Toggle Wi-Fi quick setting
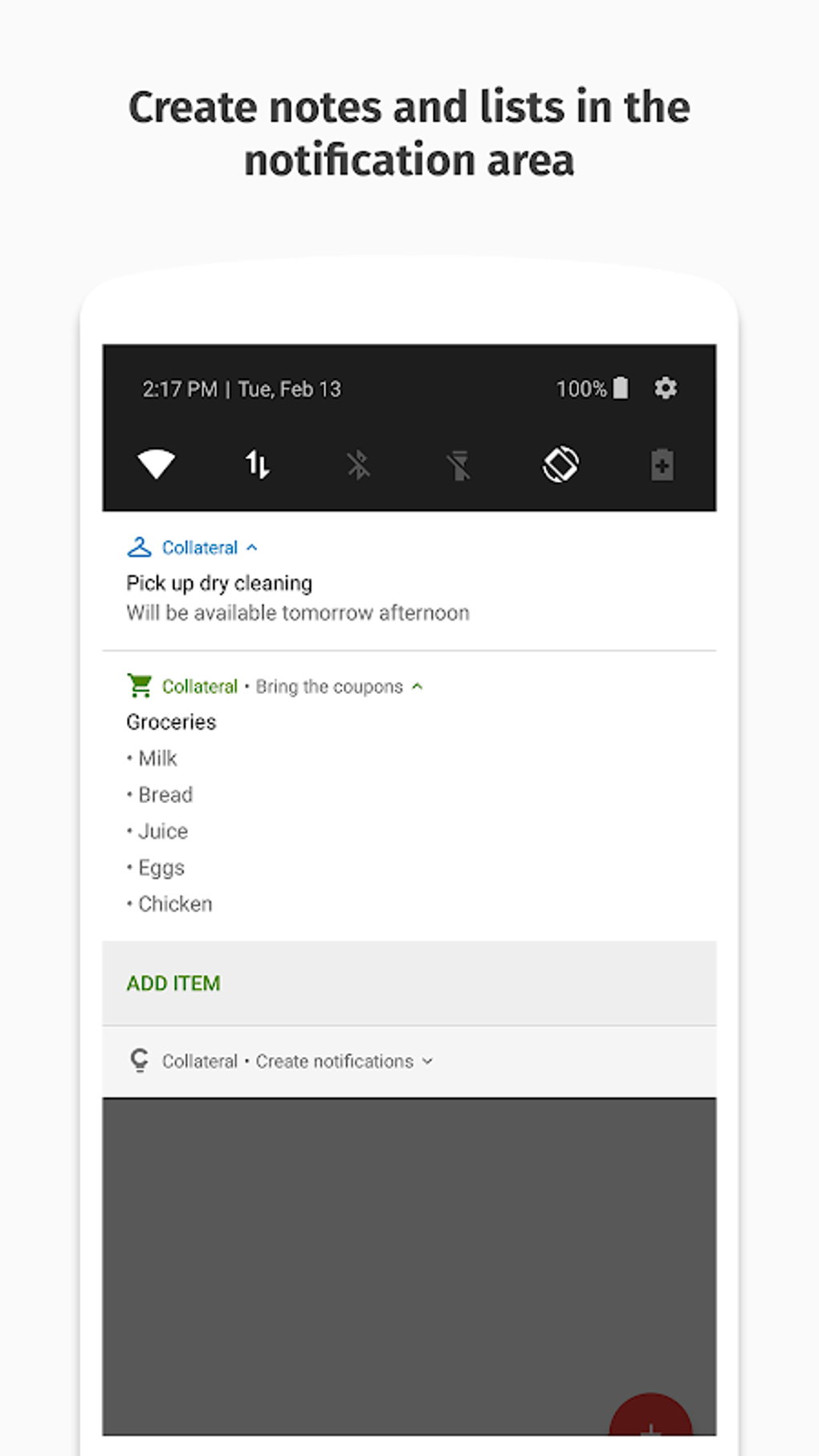 click(x=156, y=464)
